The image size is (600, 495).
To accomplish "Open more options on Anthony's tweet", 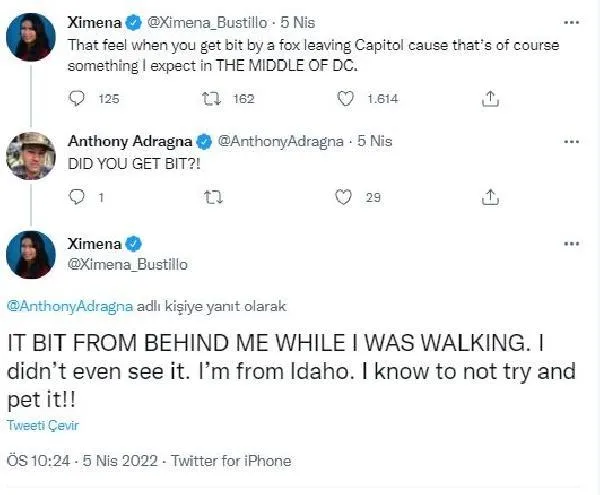I will point(570,140).
